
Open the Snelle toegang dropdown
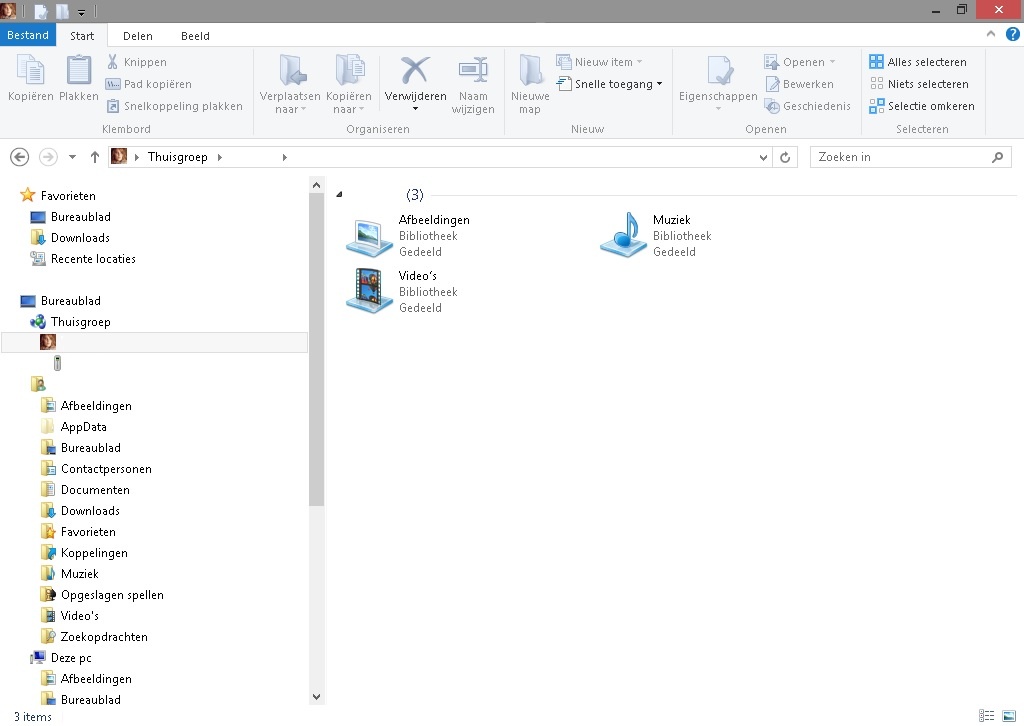click(609, 84)
